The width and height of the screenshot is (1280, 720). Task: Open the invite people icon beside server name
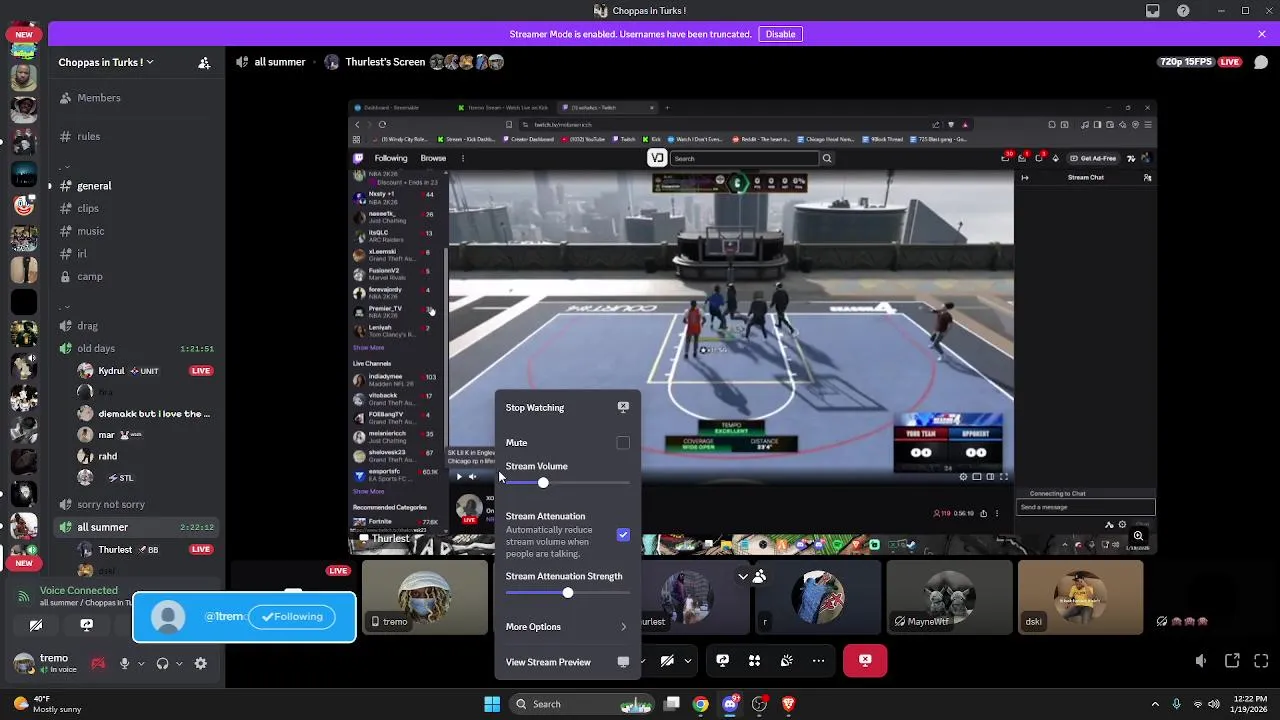(204, 62)
